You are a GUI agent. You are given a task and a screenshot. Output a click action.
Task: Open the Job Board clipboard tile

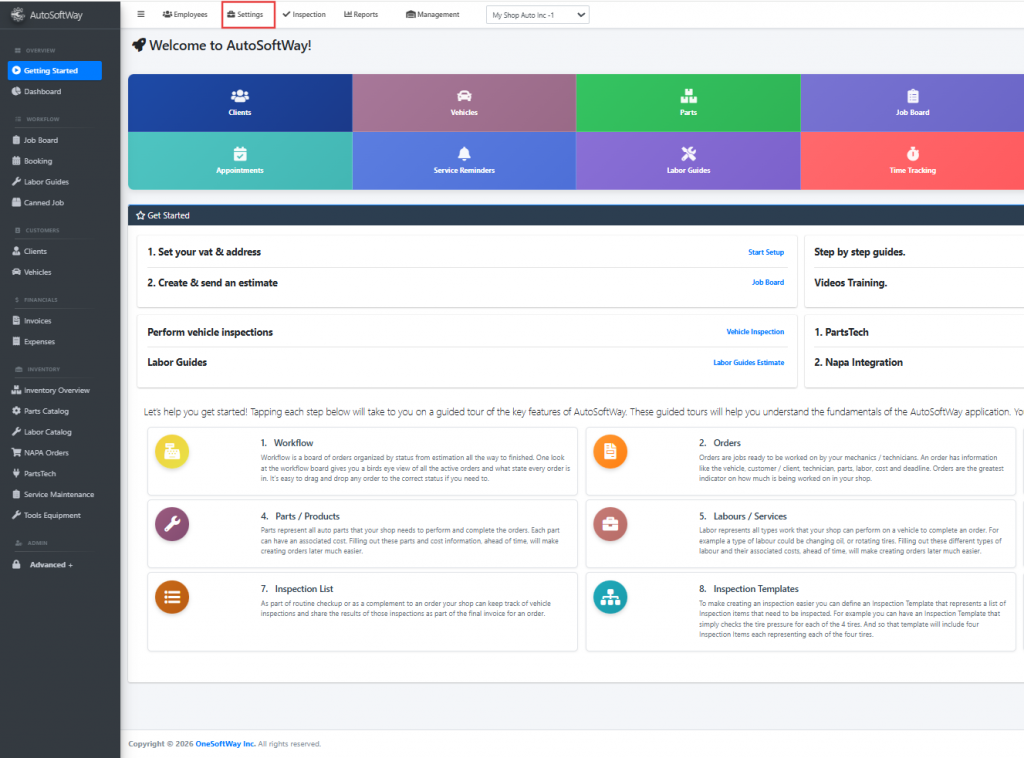point(912,102)
